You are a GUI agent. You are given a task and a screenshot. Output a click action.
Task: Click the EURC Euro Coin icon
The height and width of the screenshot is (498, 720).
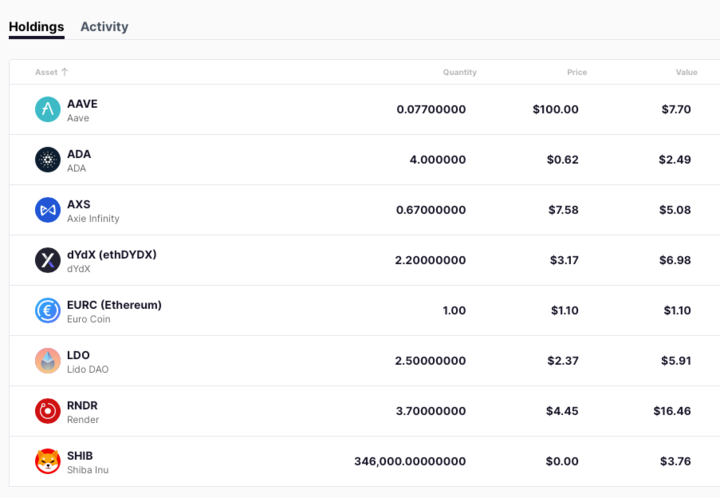click(48, 310)
